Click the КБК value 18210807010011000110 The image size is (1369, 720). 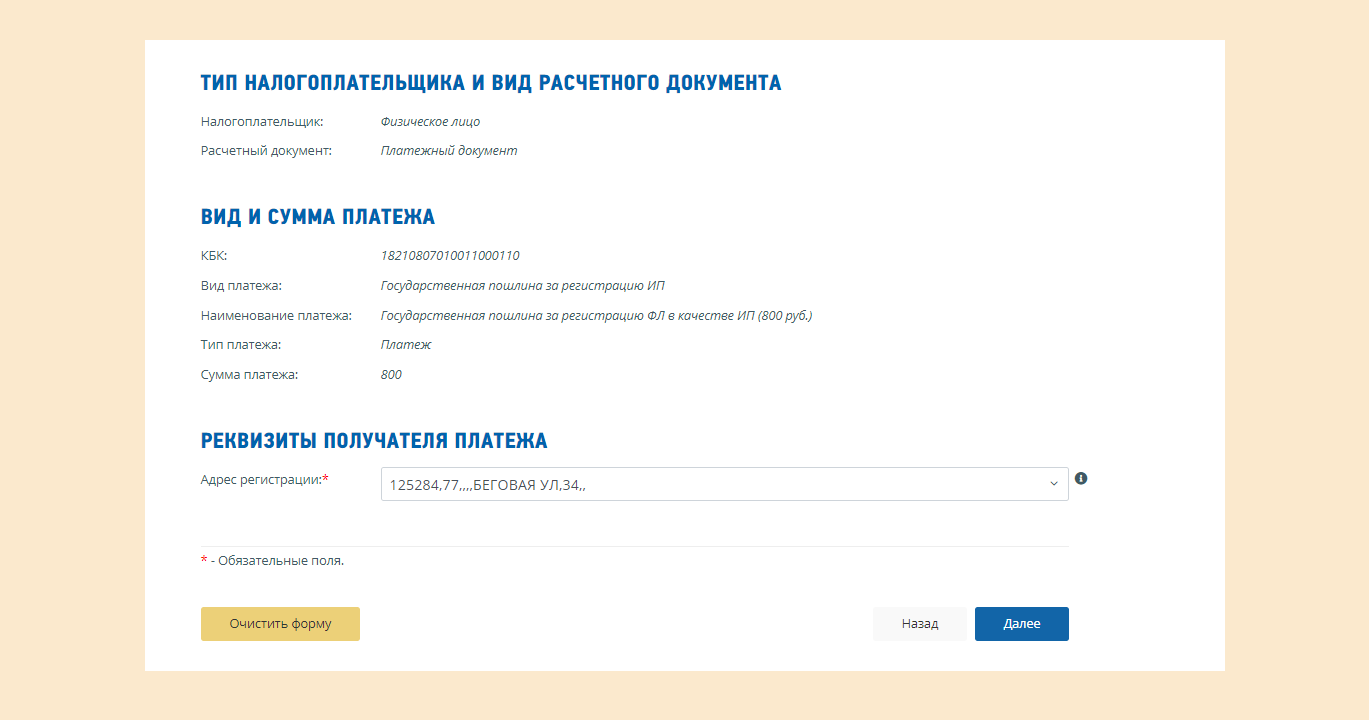(450, 256)
